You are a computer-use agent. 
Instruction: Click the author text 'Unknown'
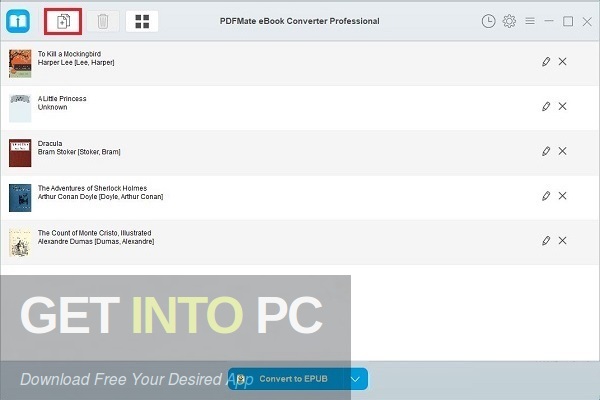pos(52,107)
